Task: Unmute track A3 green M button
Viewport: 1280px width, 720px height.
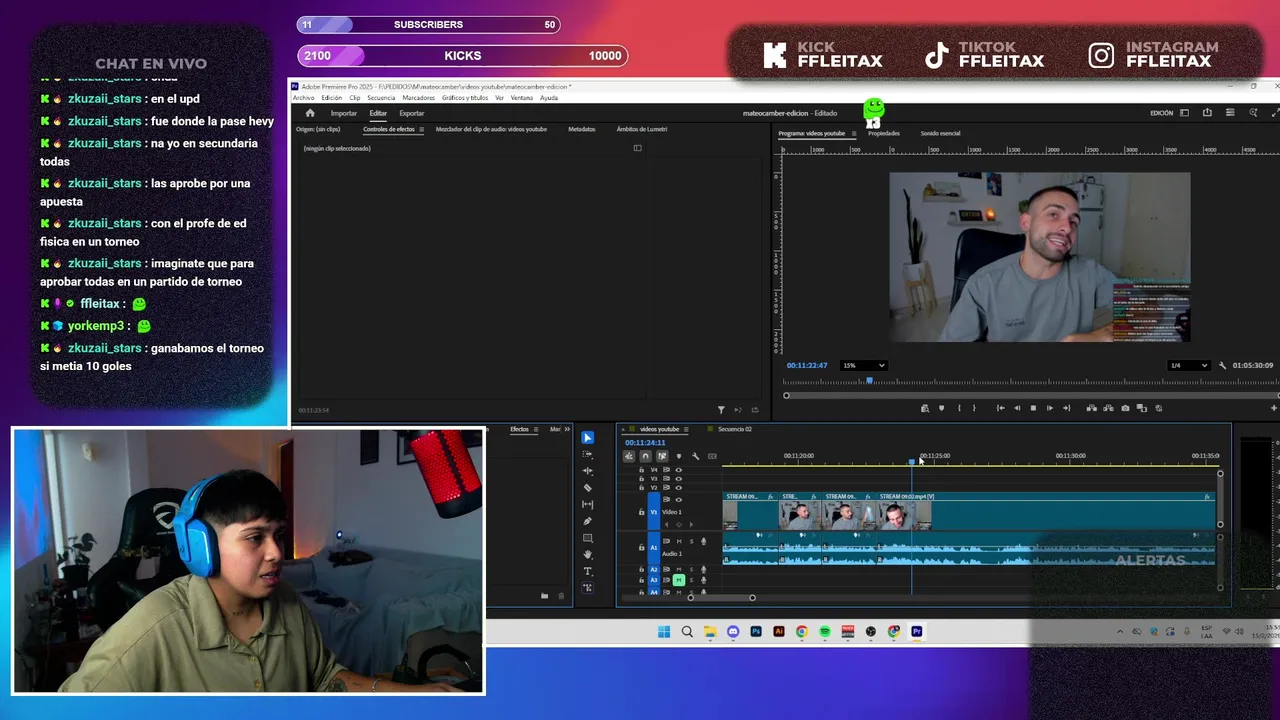Action: click(679, 580)
